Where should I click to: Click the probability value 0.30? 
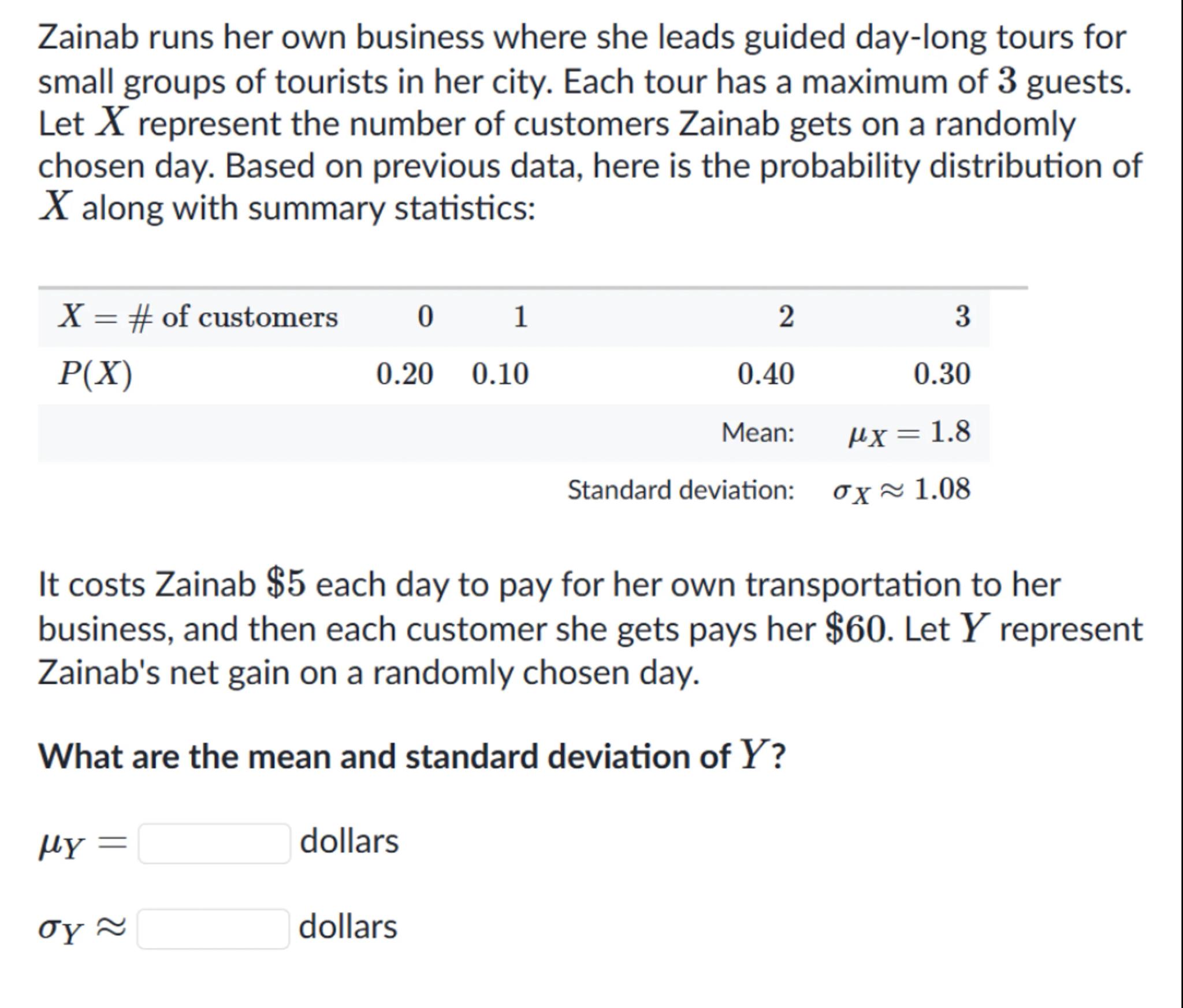(x=942, y=374)
